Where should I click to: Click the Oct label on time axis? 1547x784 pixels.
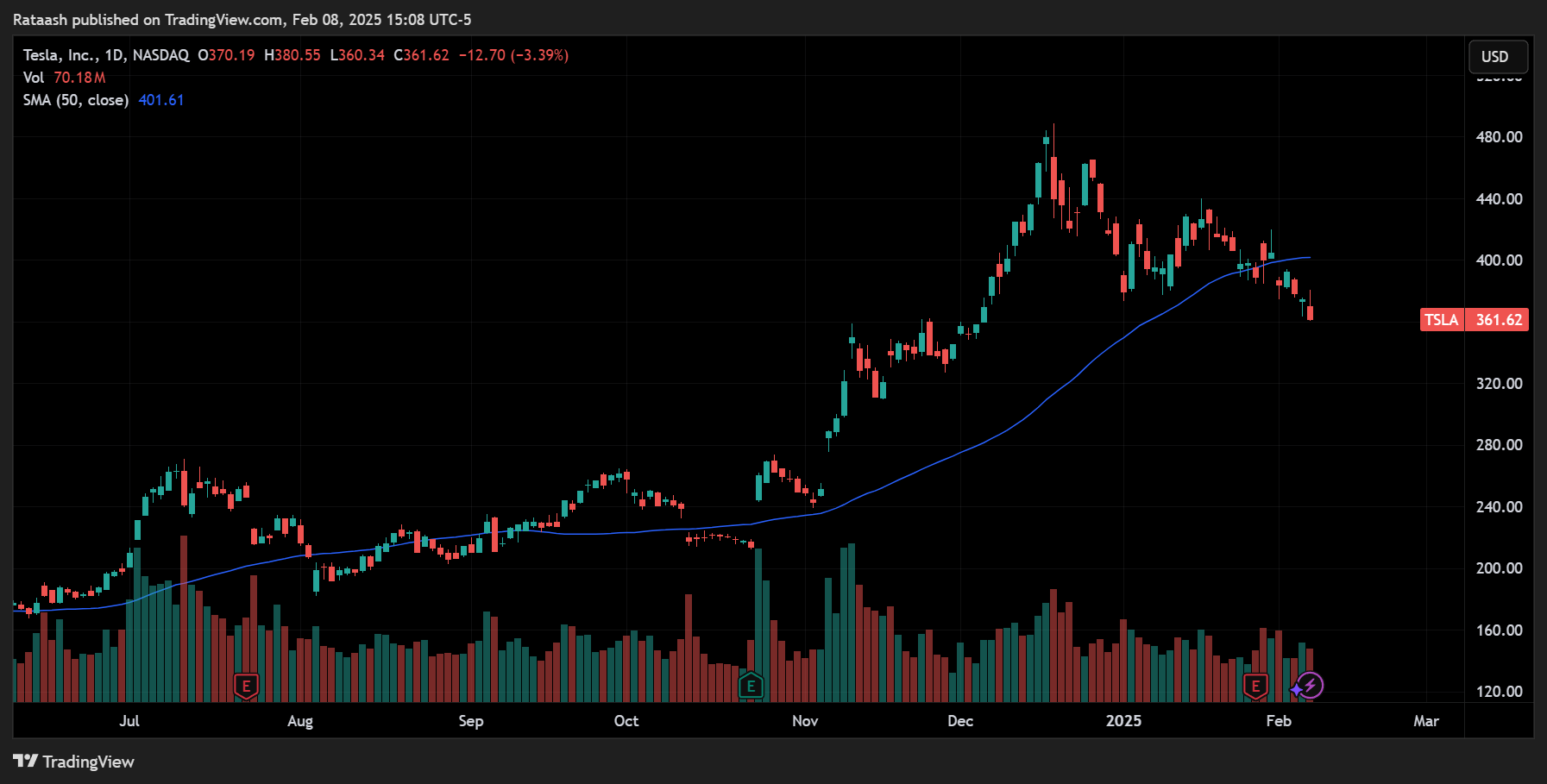click(x=626, y=721)
